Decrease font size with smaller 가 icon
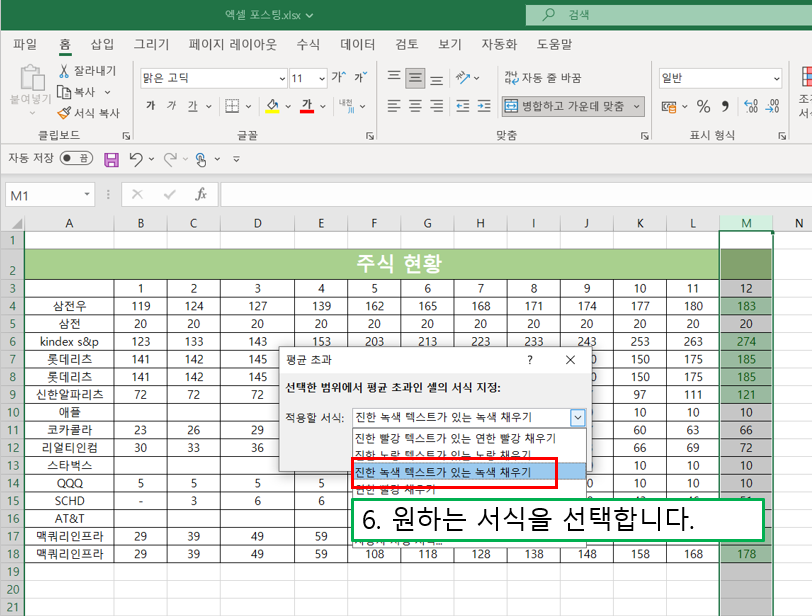 tap(360, 78)
